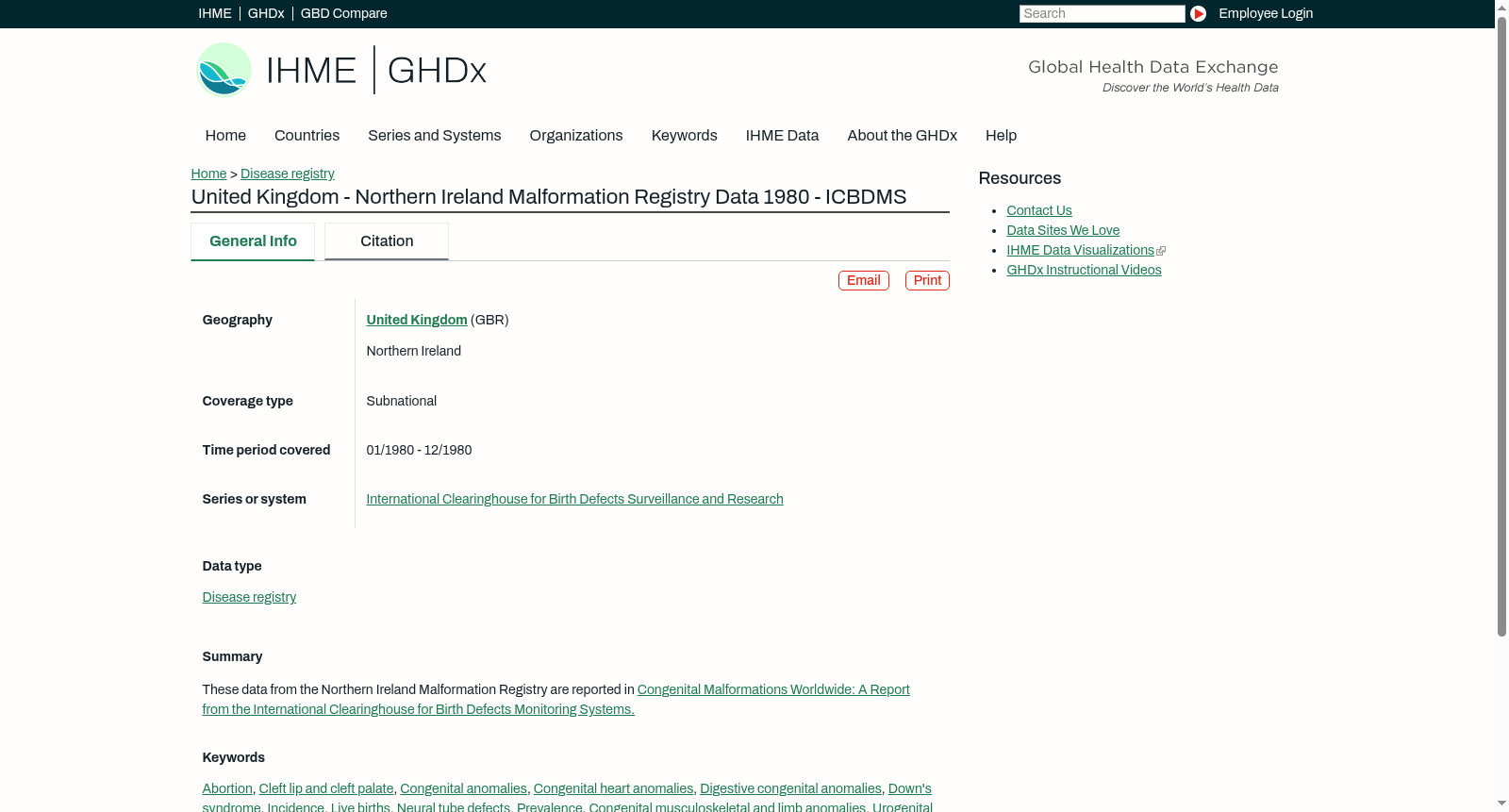
Task: Open Disease registry under Data type
Action: coord(249,597)
